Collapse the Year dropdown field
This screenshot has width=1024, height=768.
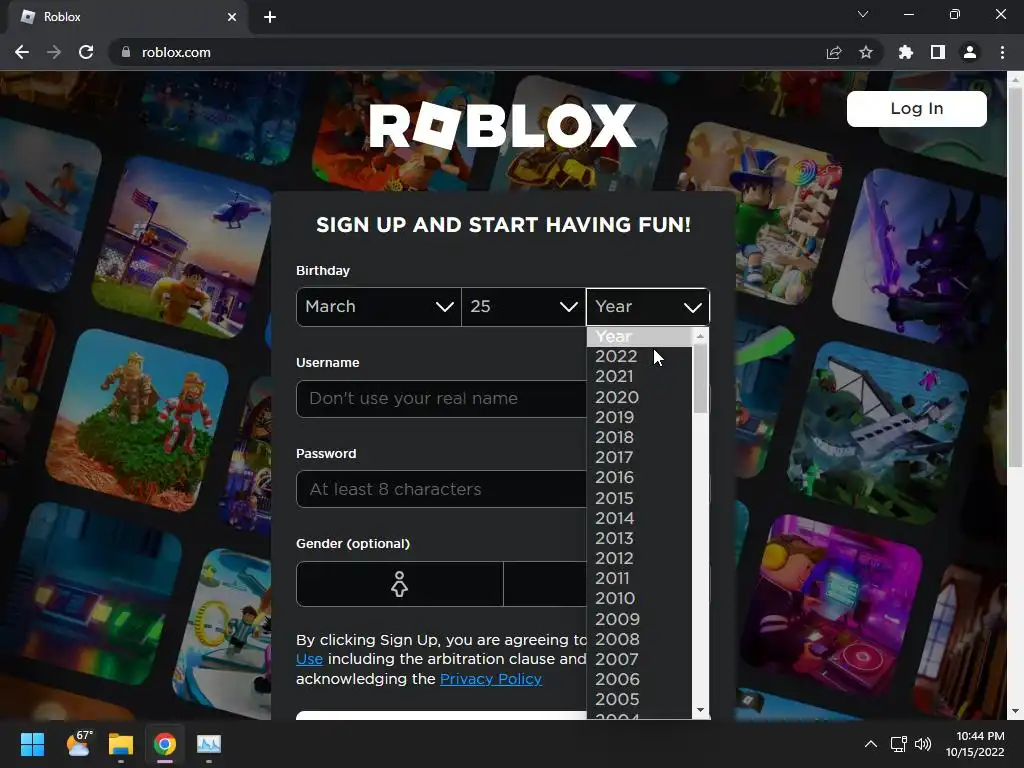point(648,306)
